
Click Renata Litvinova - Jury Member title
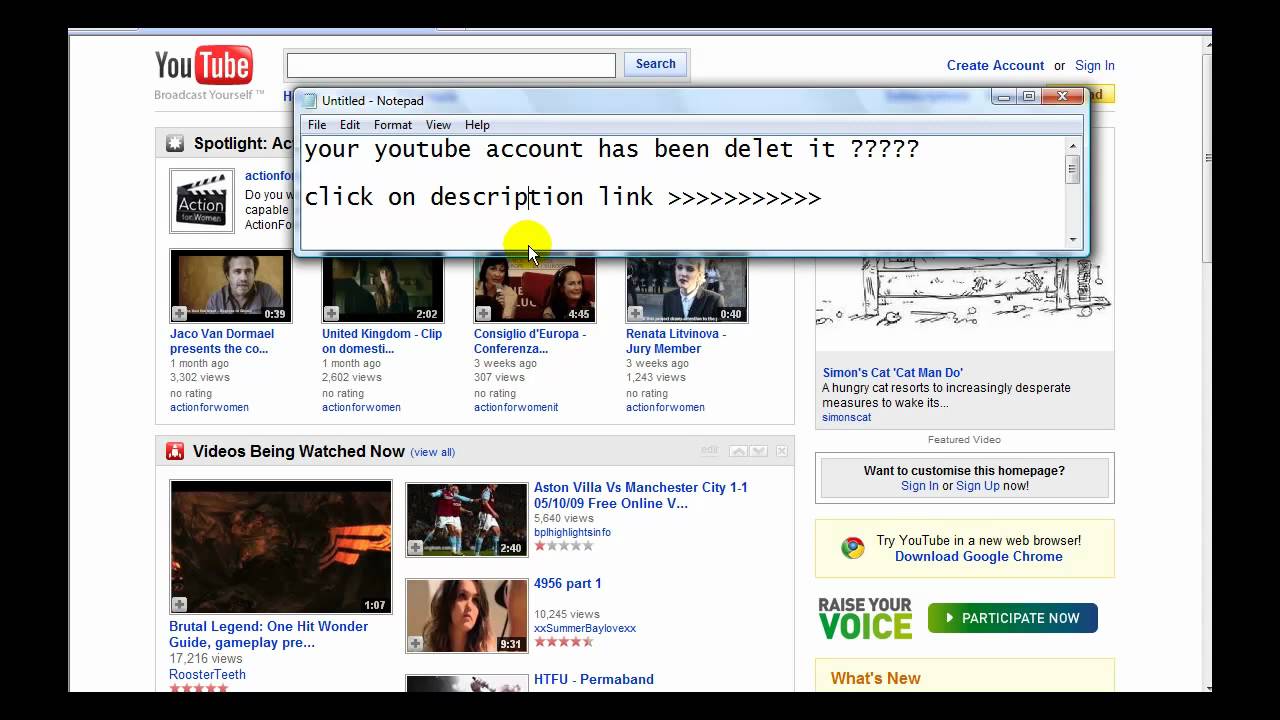[x=676, y=341]
